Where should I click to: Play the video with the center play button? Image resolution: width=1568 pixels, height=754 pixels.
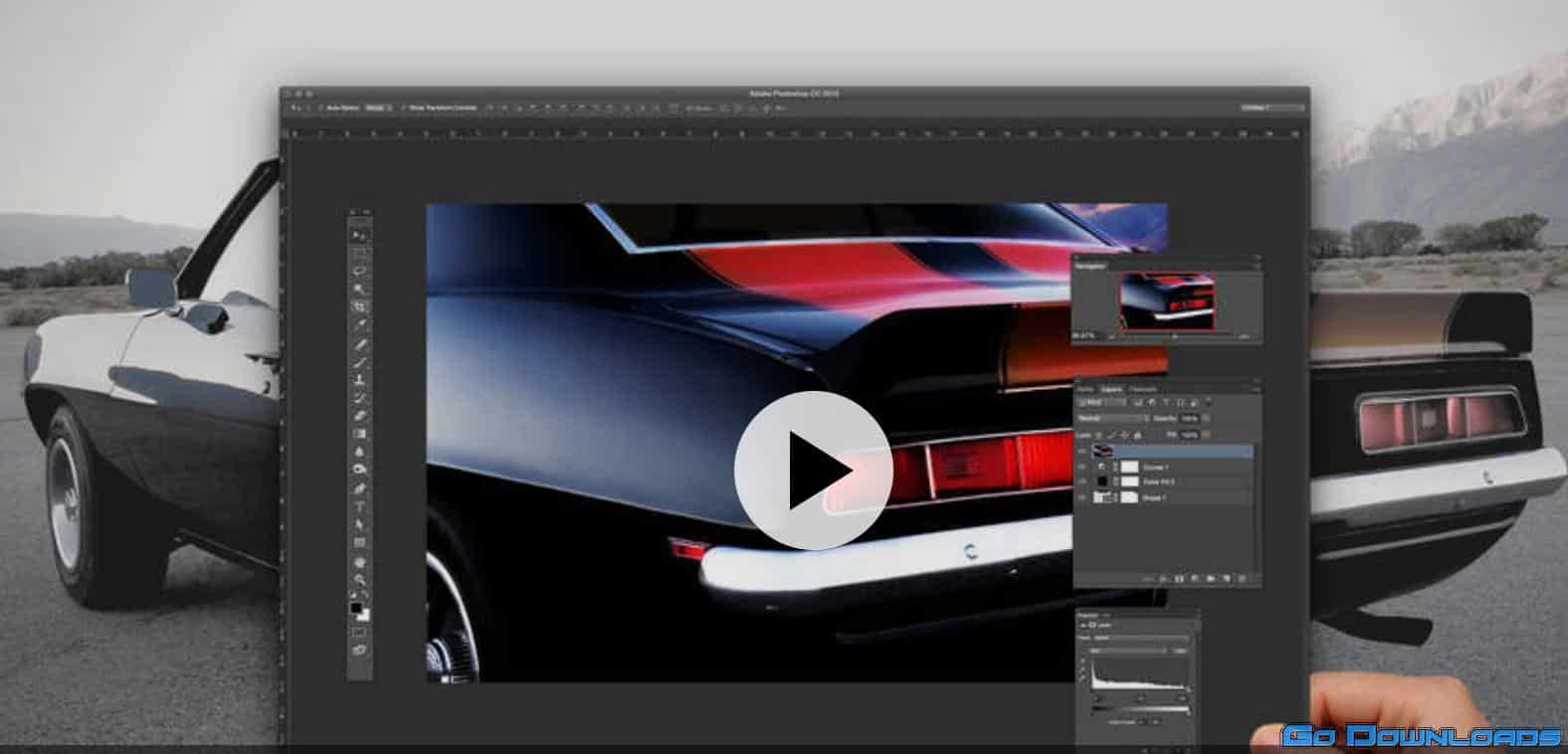click(813, 471)
